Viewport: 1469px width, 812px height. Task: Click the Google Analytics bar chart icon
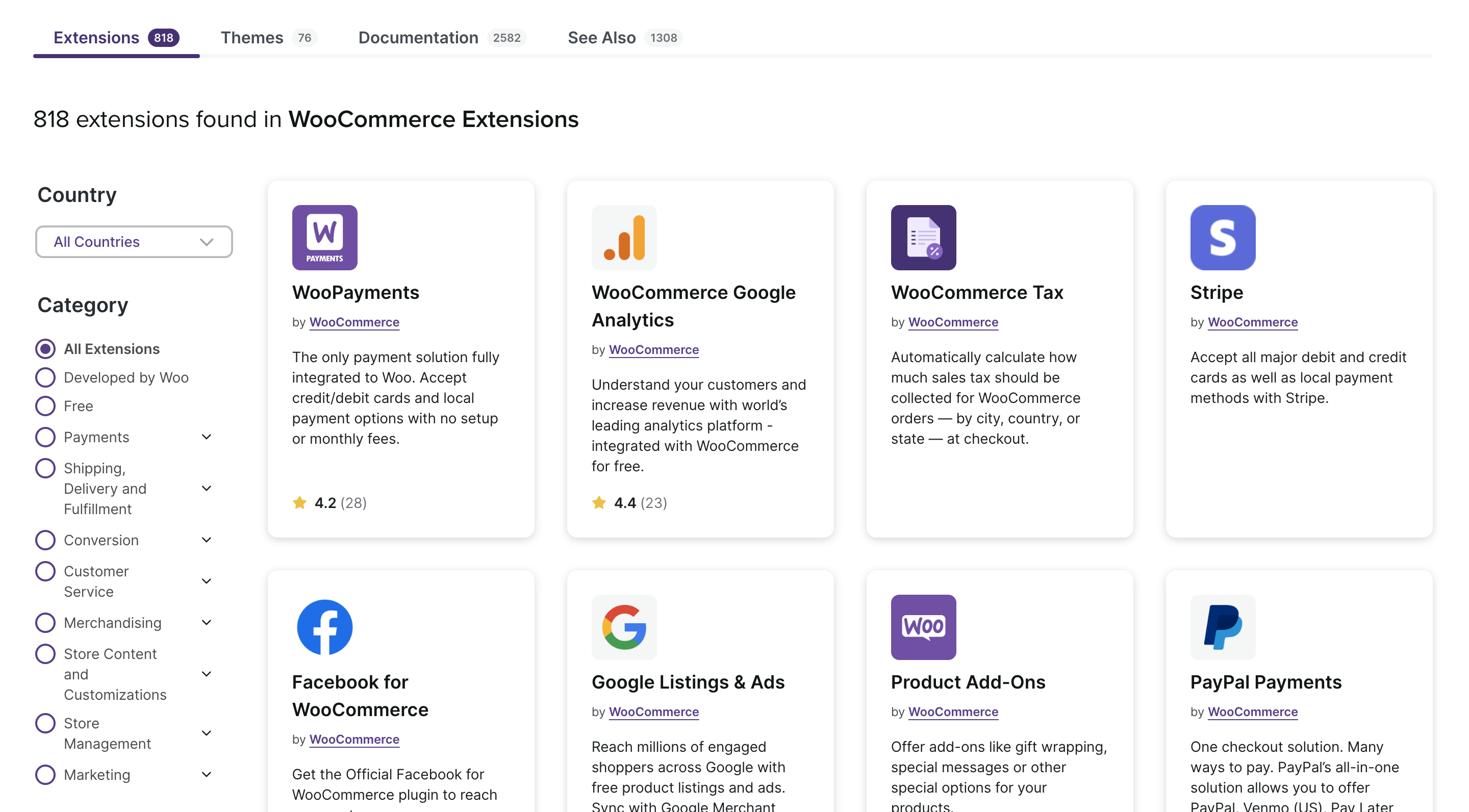point(624,237)
